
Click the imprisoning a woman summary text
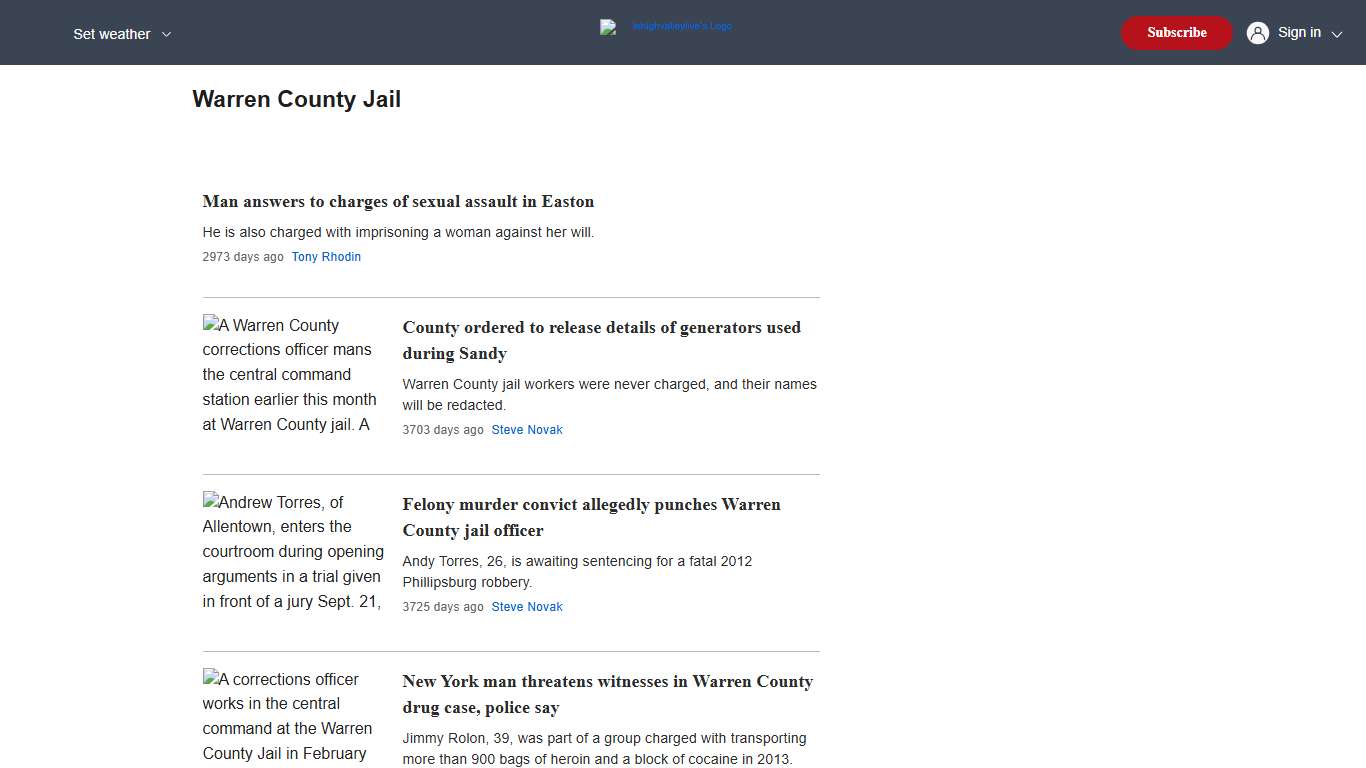(398, 232)
